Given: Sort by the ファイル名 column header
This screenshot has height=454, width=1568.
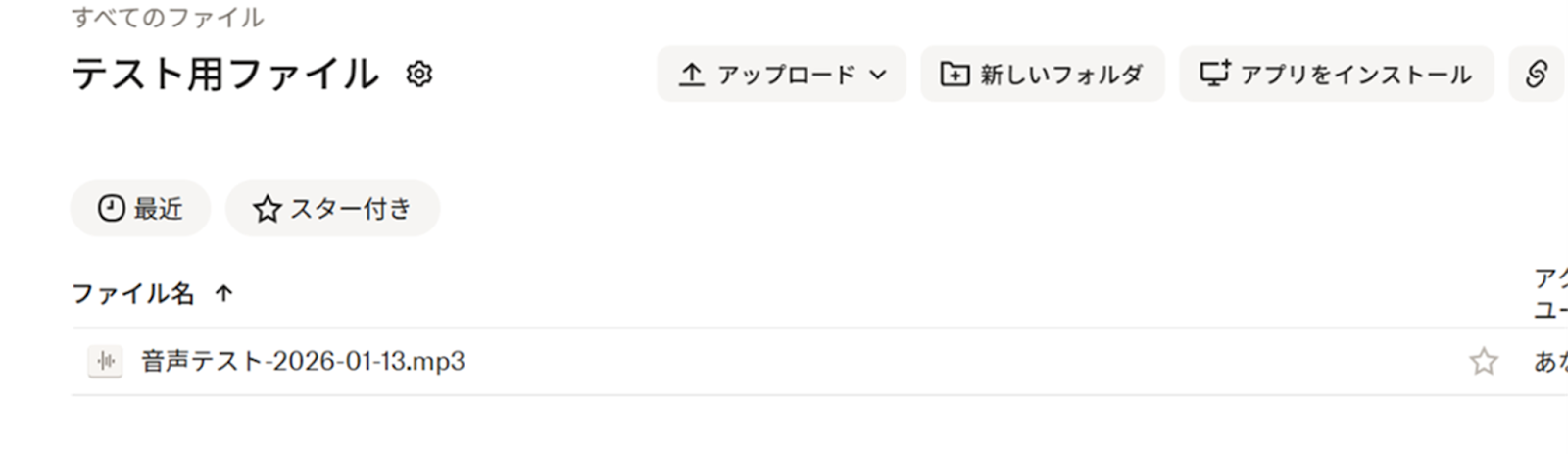Looking at the screenshot, I should [x=133, y=293].
